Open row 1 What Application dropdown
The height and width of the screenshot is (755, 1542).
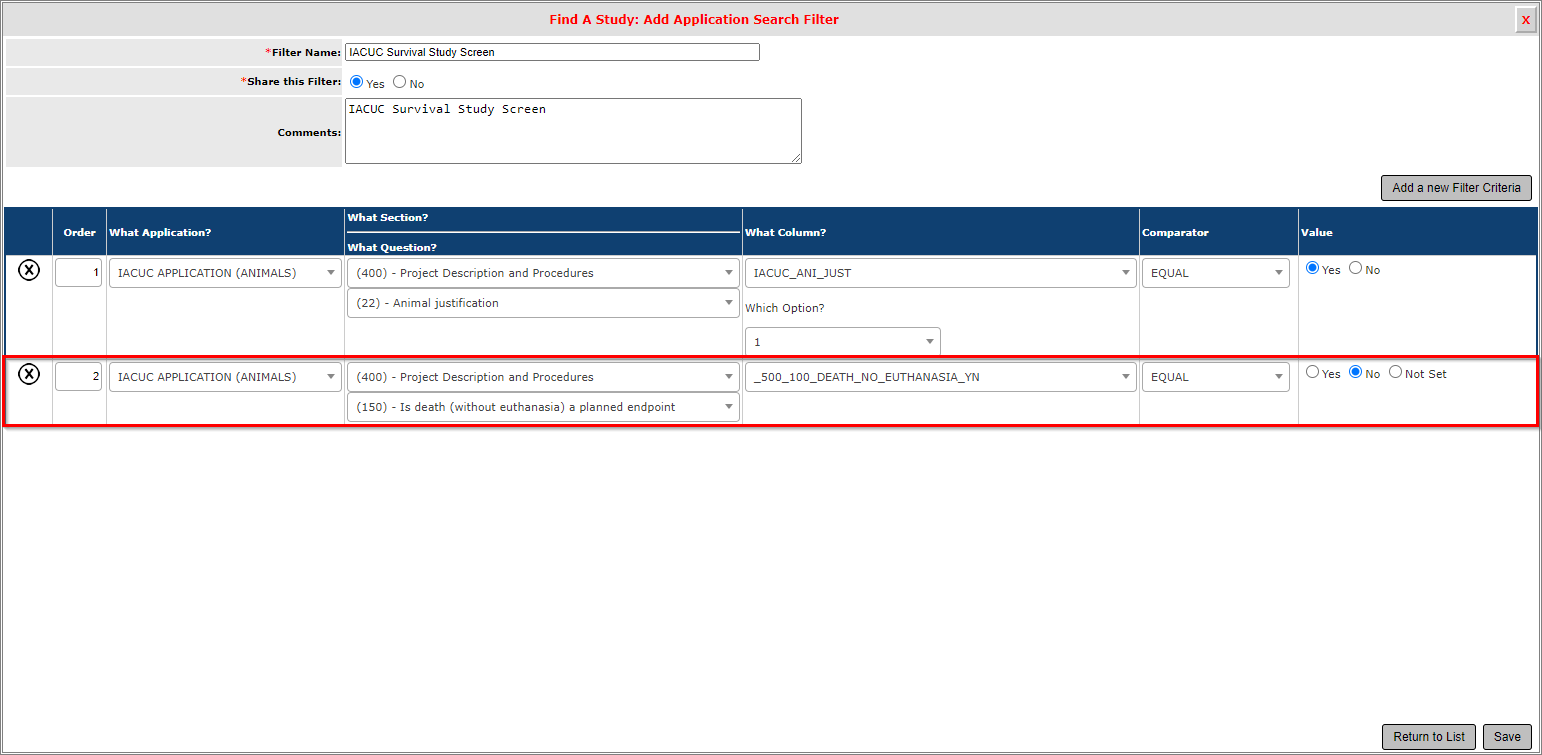[225, 273]
